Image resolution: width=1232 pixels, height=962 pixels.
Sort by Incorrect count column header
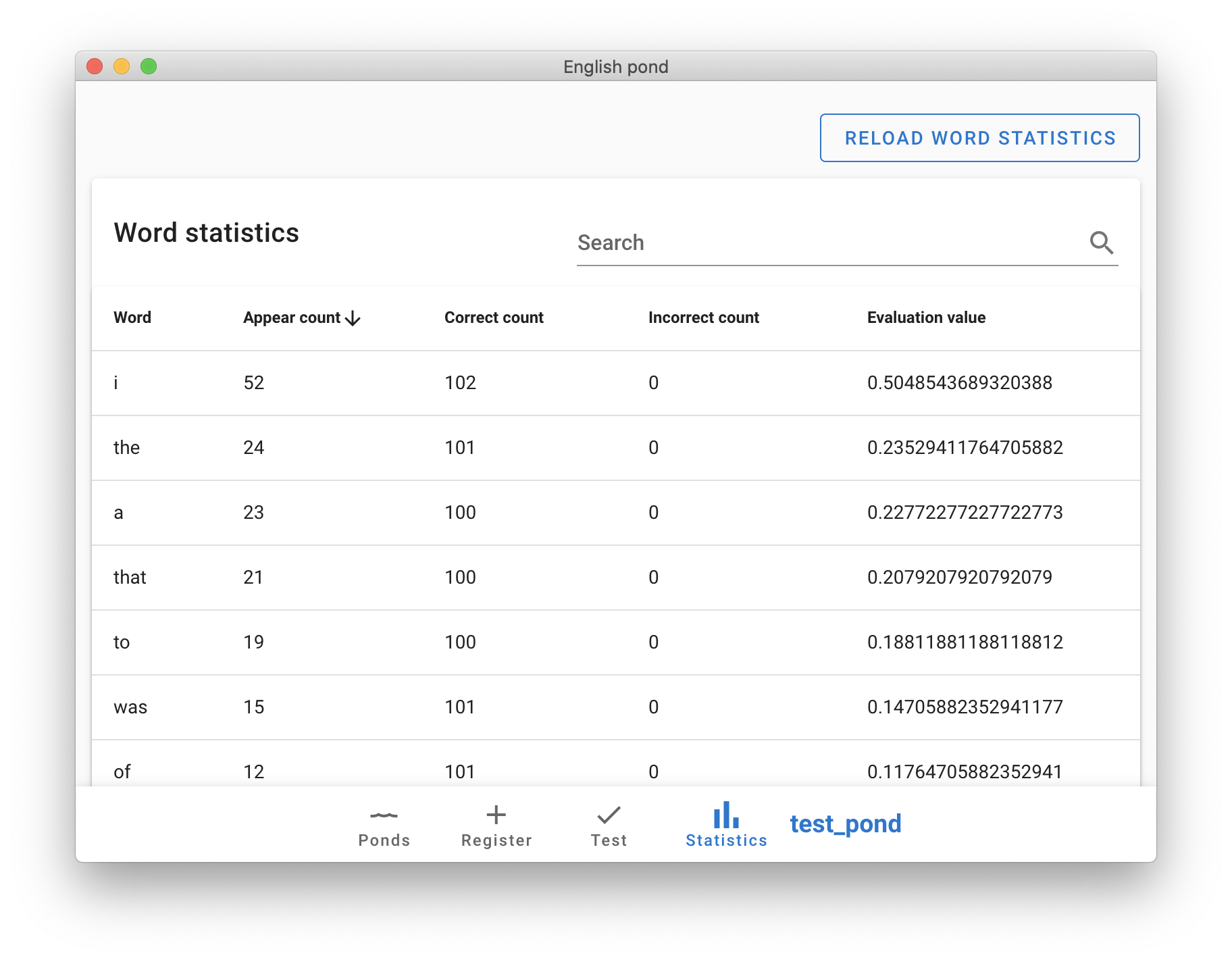coord(704,318)
